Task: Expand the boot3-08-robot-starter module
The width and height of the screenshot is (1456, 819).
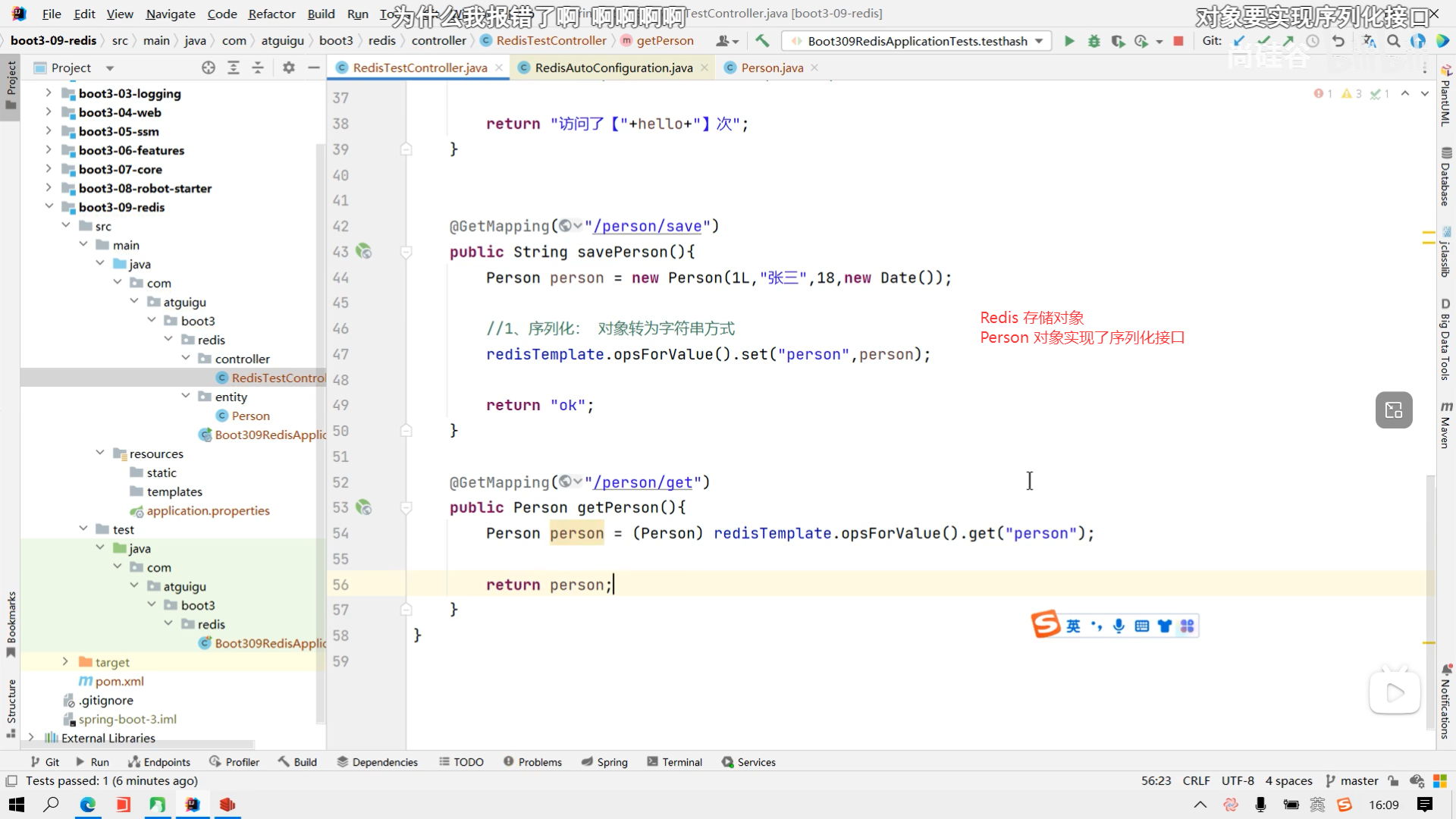Action: click(49, 188)
